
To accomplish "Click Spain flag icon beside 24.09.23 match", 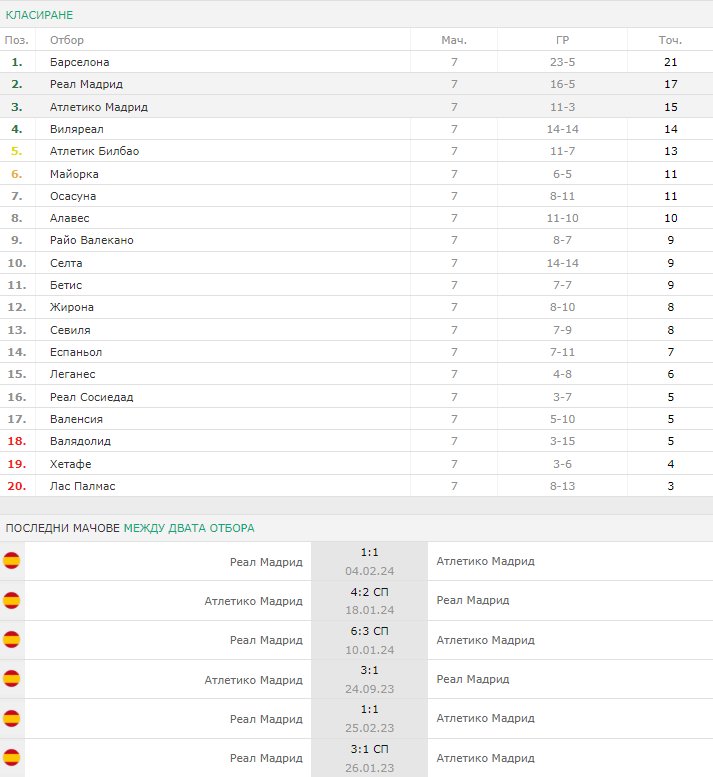I will (x=11, y=679).
